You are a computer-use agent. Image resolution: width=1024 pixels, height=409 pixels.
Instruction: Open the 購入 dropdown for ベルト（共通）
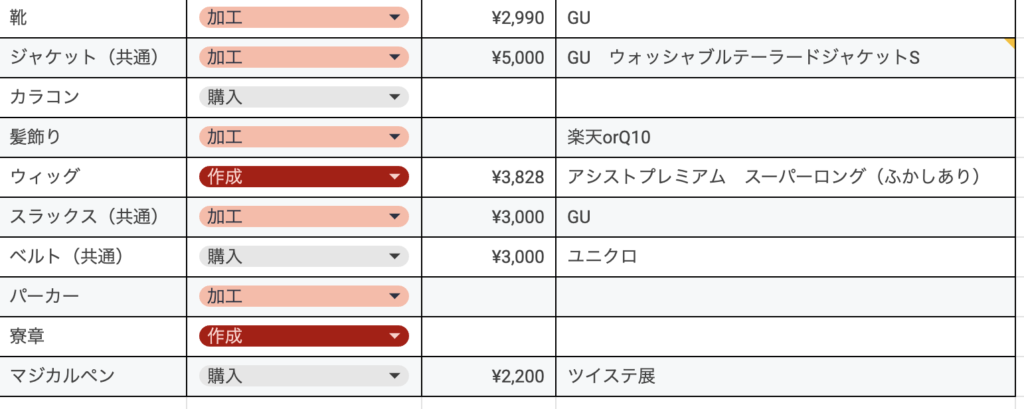(303, 257)
